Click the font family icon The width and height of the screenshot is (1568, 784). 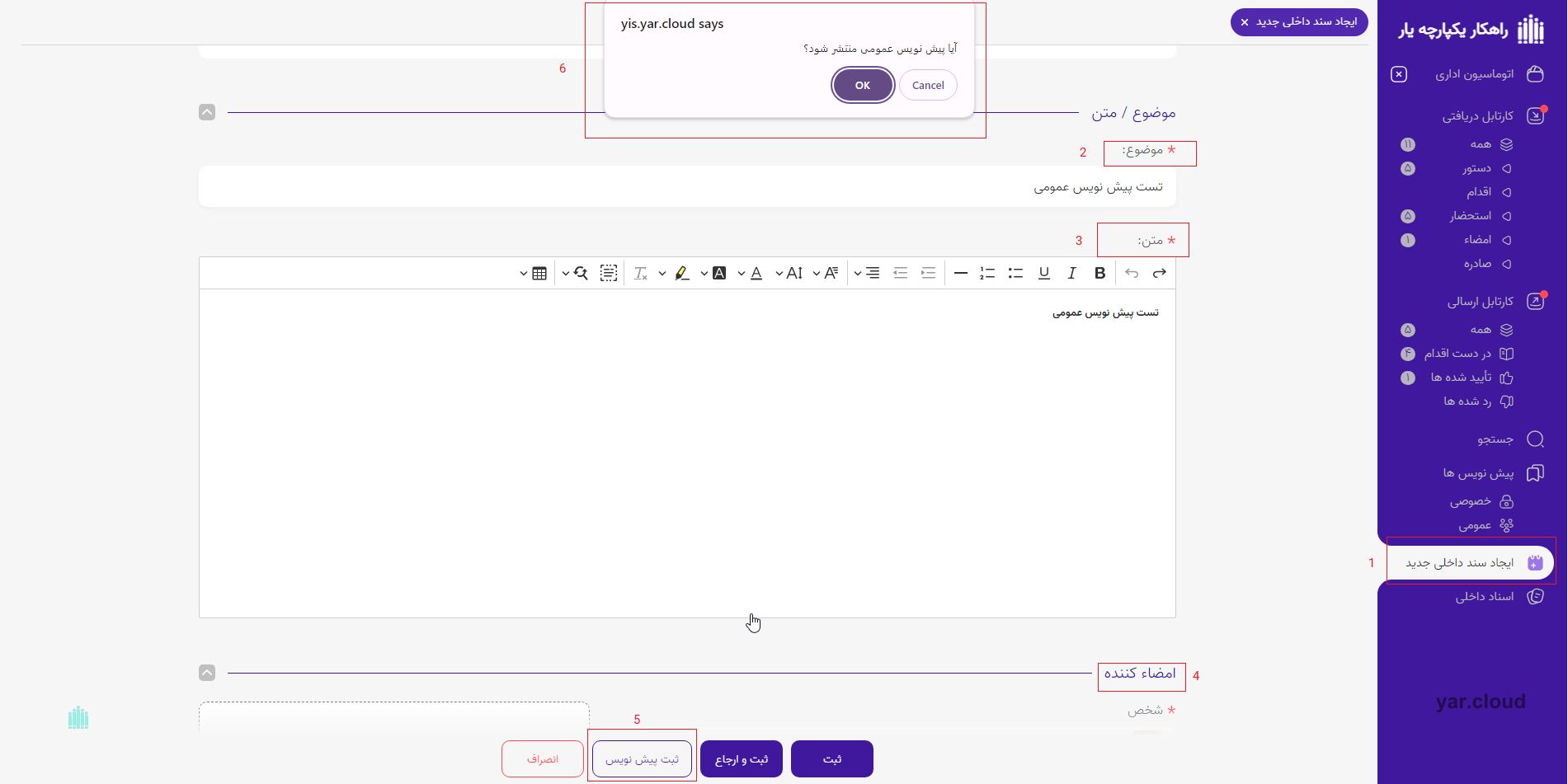[x=831, y=273]
